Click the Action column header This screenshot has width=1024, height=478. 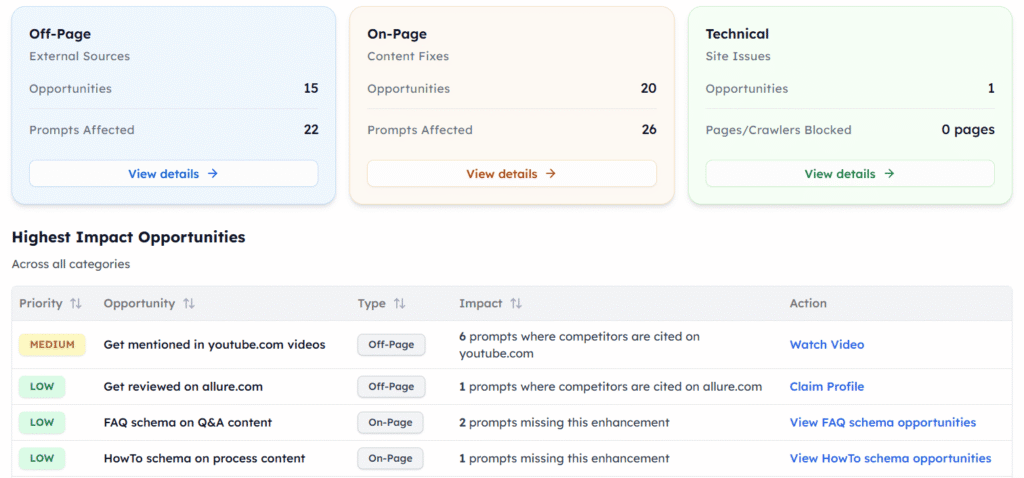point(808,304)
